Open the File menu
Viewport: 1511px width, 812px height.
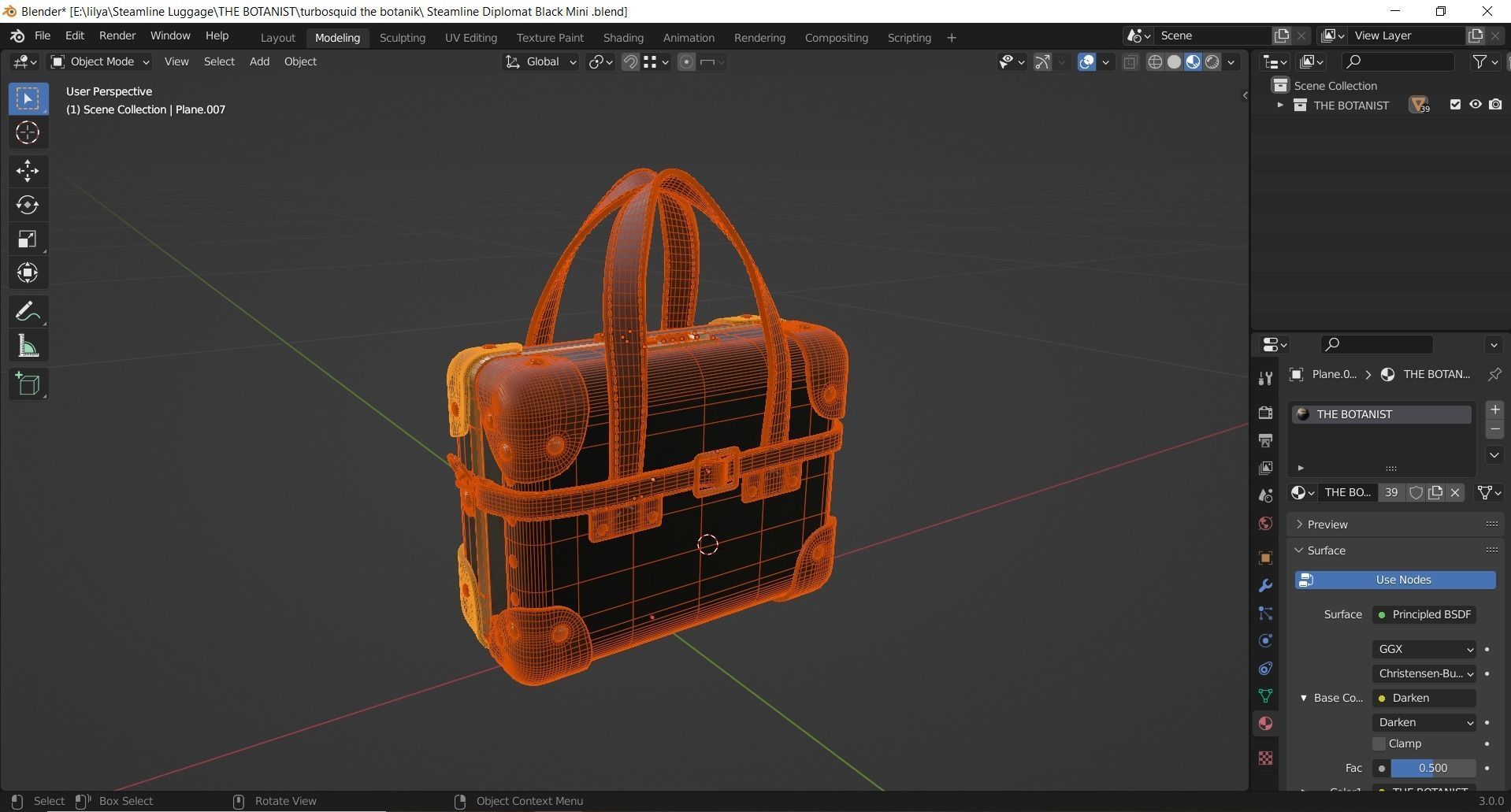[43, 36]
